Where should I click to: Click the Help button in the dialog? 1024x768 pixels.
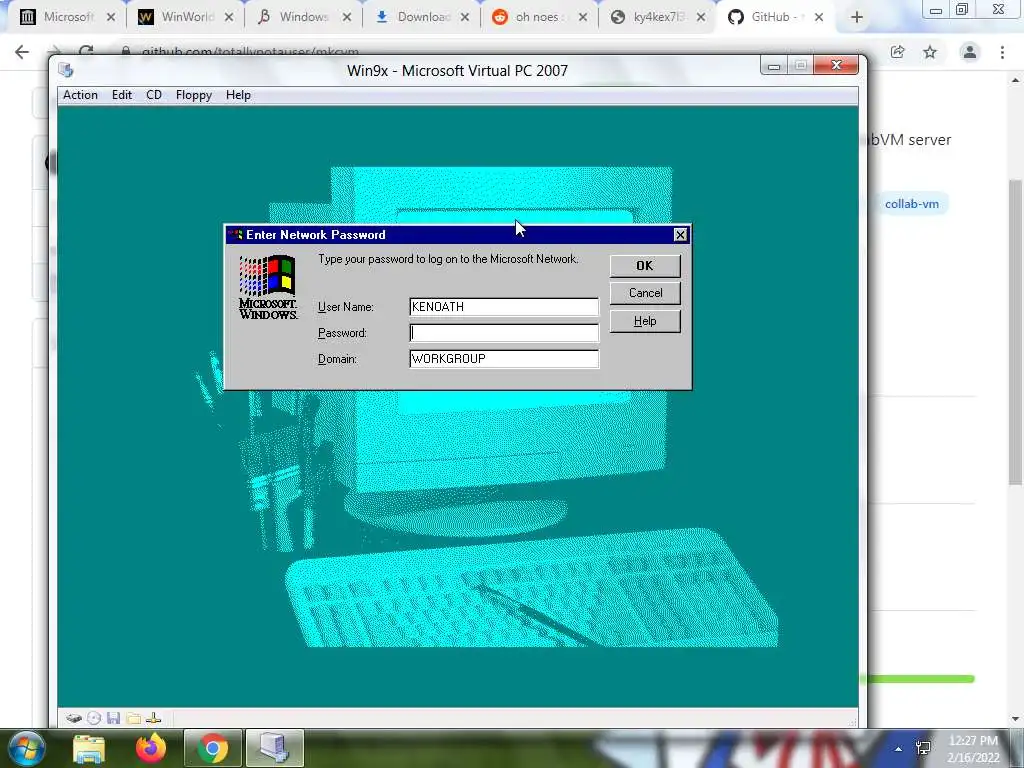pyautogui.click(x=645, y=321)
